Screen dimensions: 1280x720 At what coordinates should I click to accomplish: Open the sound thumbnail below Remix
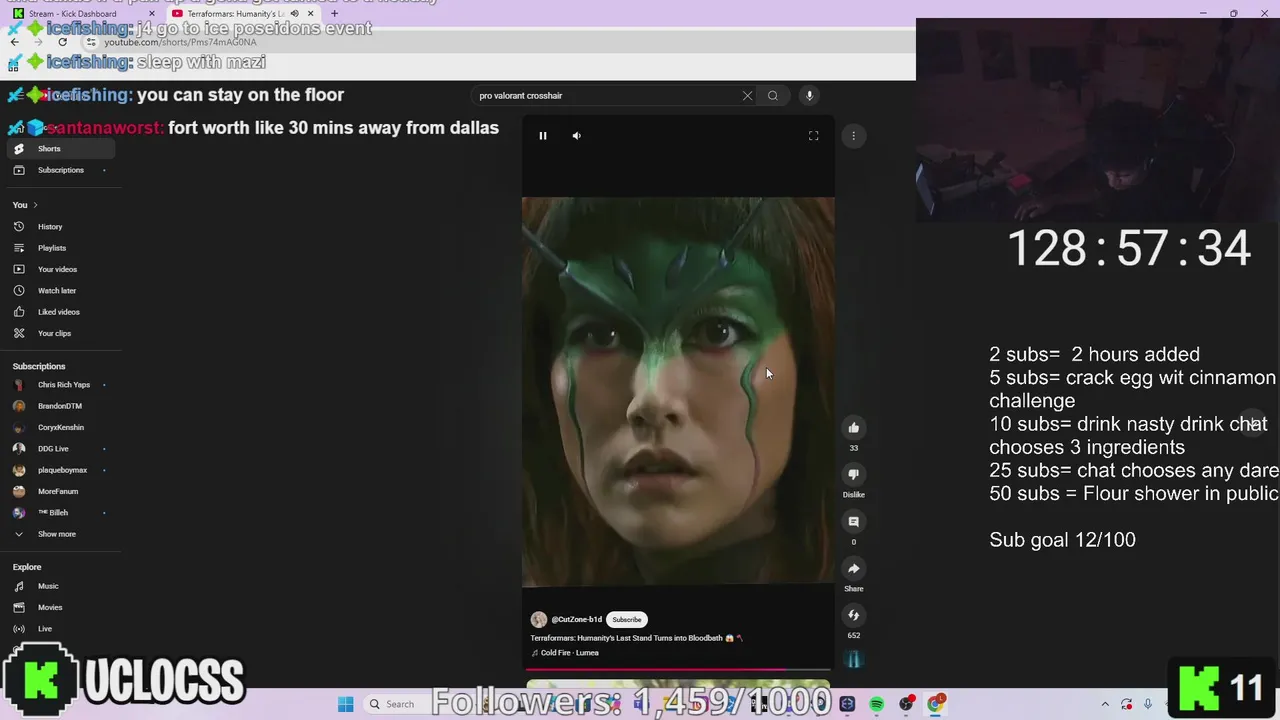point(854,659)
